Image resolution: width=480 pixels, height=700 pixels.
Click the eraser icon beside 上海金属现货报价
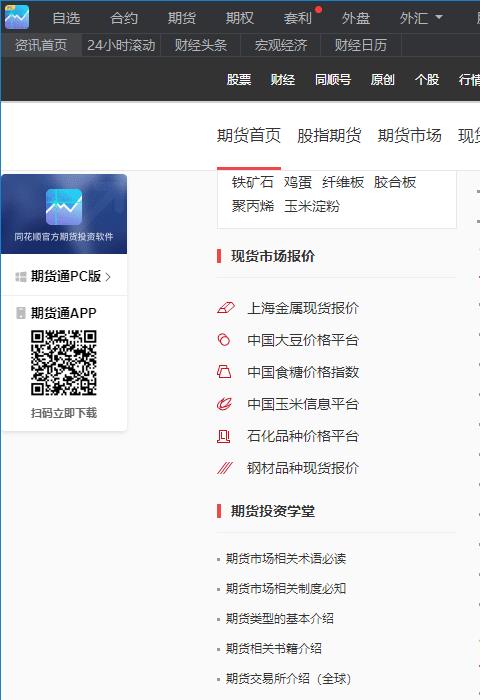225,308
